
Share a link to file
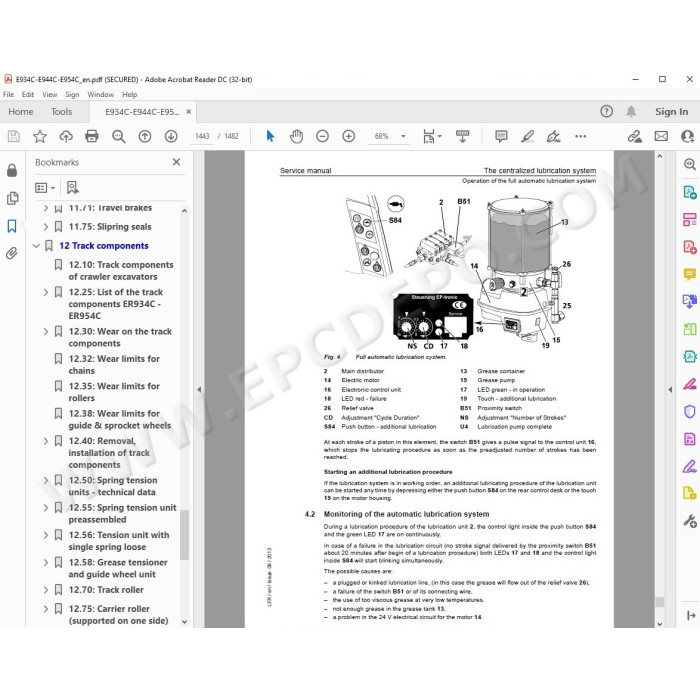click(x=634, y=136)
